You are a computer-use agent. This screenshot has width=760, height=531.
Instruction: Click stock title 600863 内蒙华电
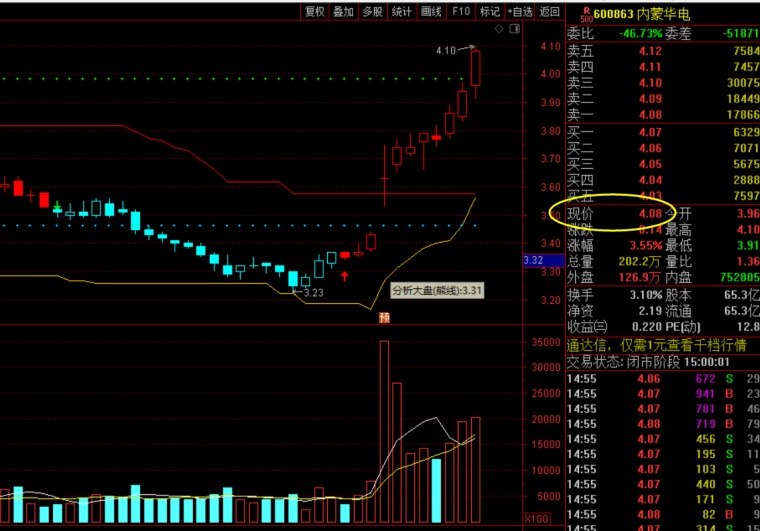point(641,14)
